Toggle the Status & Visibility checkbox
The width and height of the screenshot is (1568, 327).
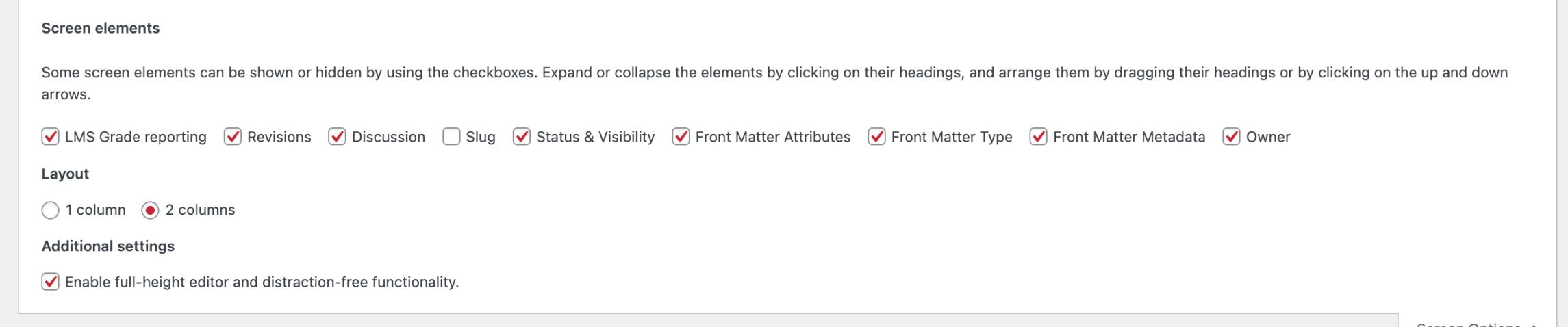522,137
